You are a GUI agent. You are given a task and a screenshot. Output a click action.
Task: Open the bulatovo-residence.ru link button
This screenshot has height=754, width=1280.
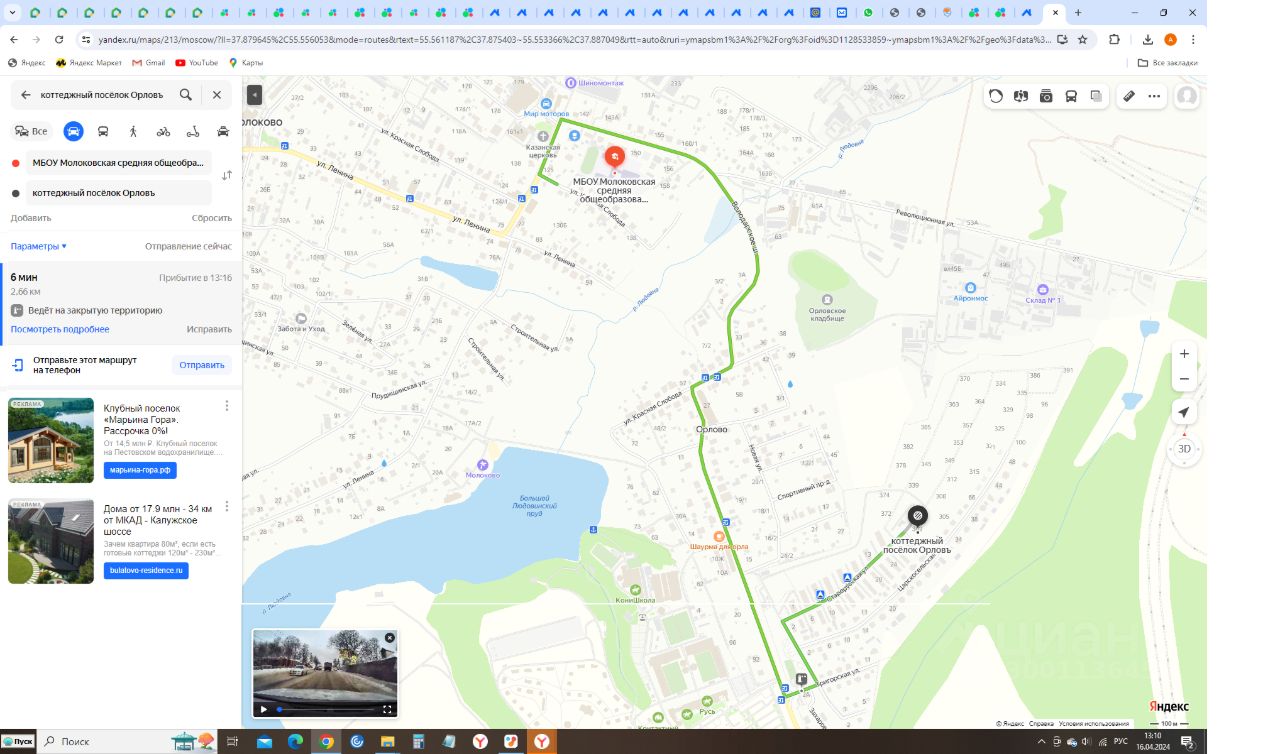click(146, 570)
